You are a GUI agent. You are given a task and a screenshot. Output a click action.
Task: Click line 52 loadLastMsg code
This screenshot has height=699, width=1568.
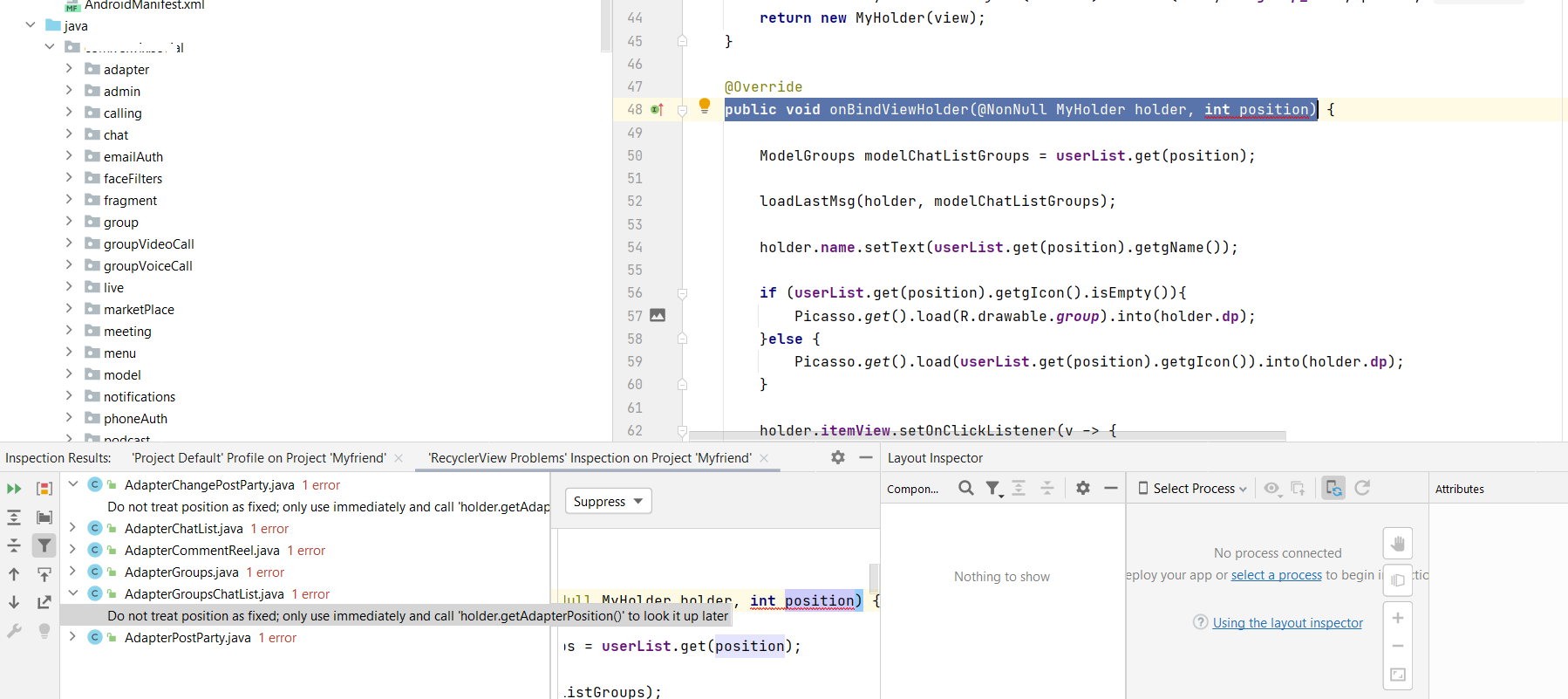click(937, 202)
